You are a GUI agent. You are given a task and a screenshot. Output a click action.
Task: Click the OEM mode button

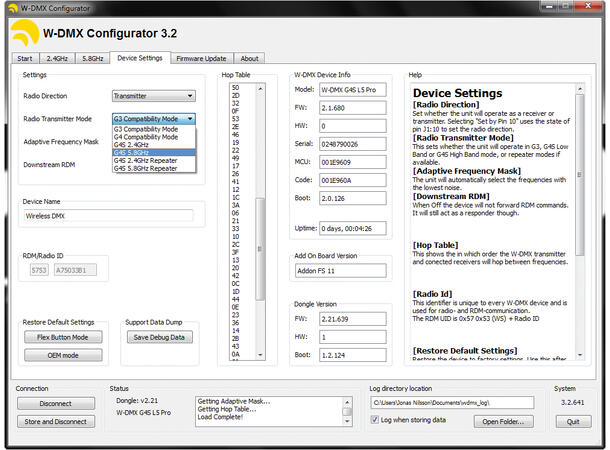click(63, 355)
